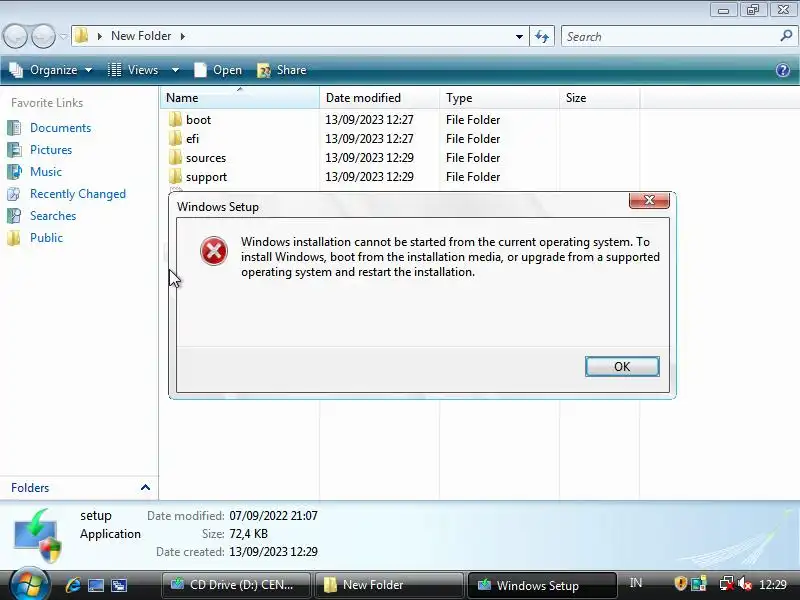Click the setup application icon in details pane
The height and width of the screenshot is (600, 800).
37,536
